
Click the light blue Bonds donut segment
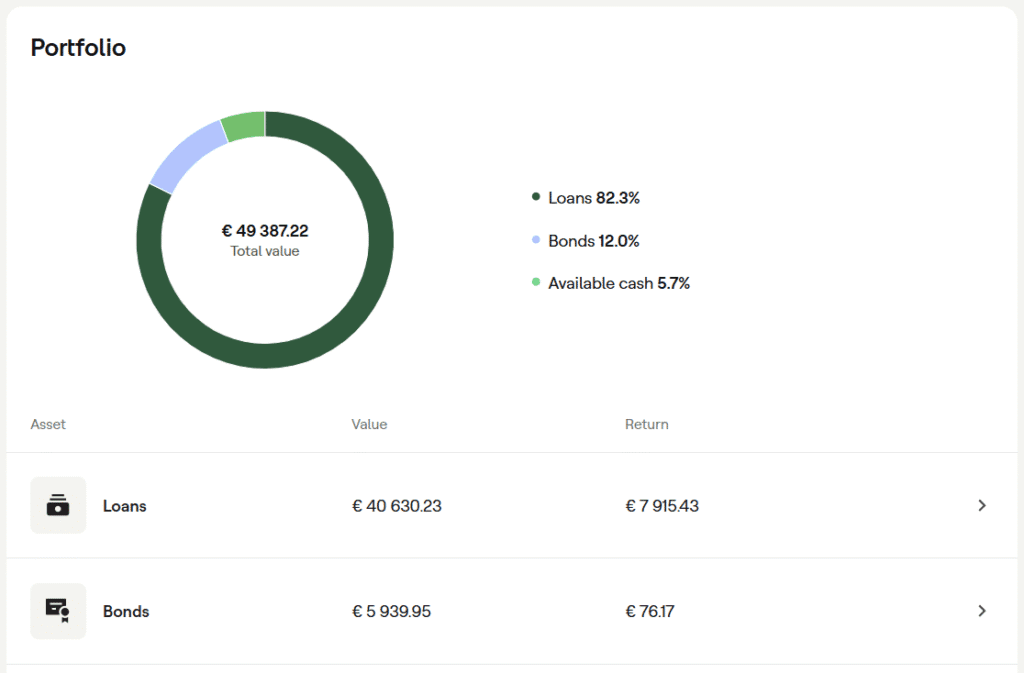185,155
